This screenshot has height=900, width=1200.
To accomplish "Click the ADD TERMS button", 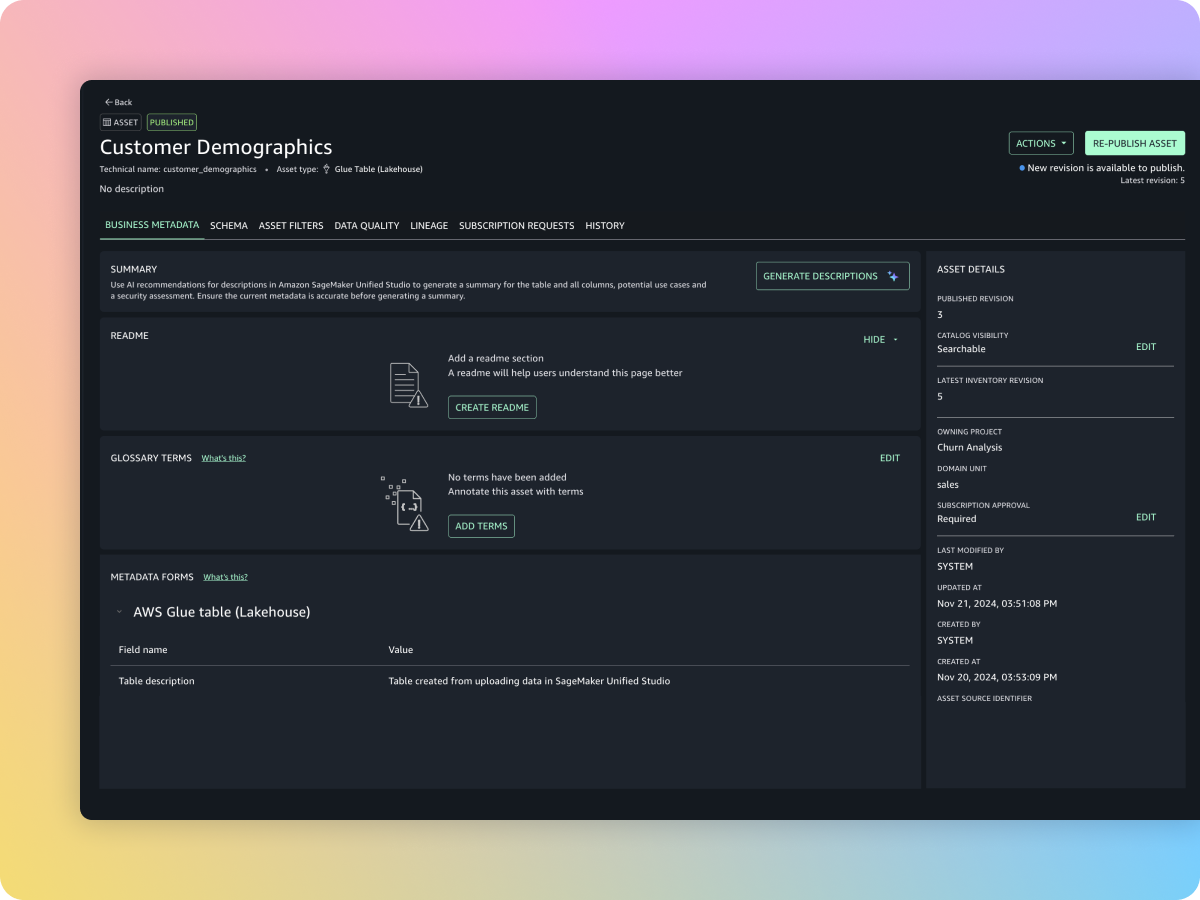I will point(481,526).
